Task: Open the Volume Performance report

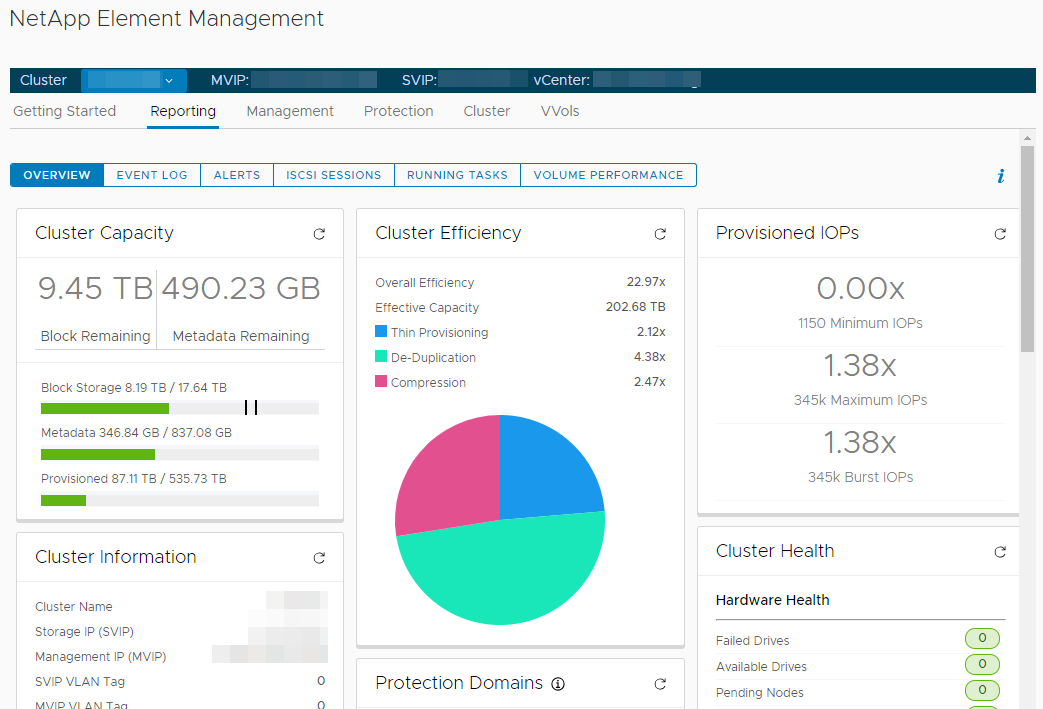Action: [608, 175]
